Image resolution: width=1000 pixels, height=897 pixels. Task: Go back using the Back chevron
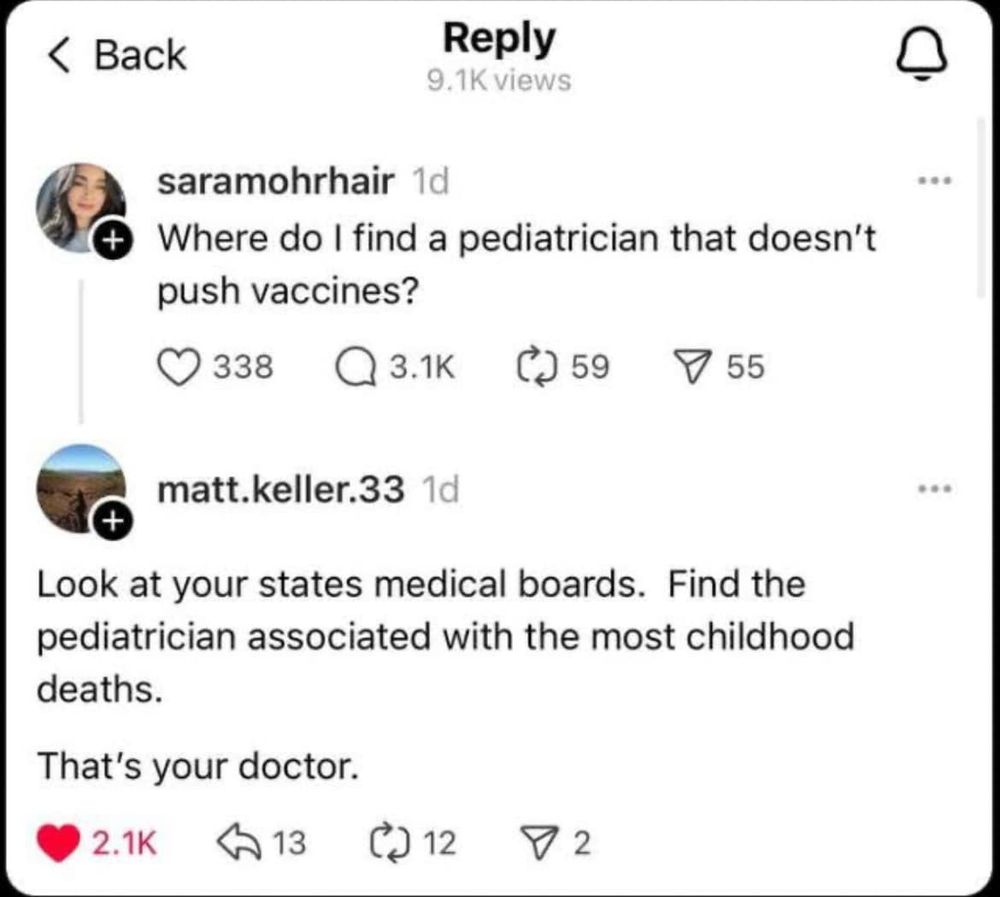tap(59, 55)
